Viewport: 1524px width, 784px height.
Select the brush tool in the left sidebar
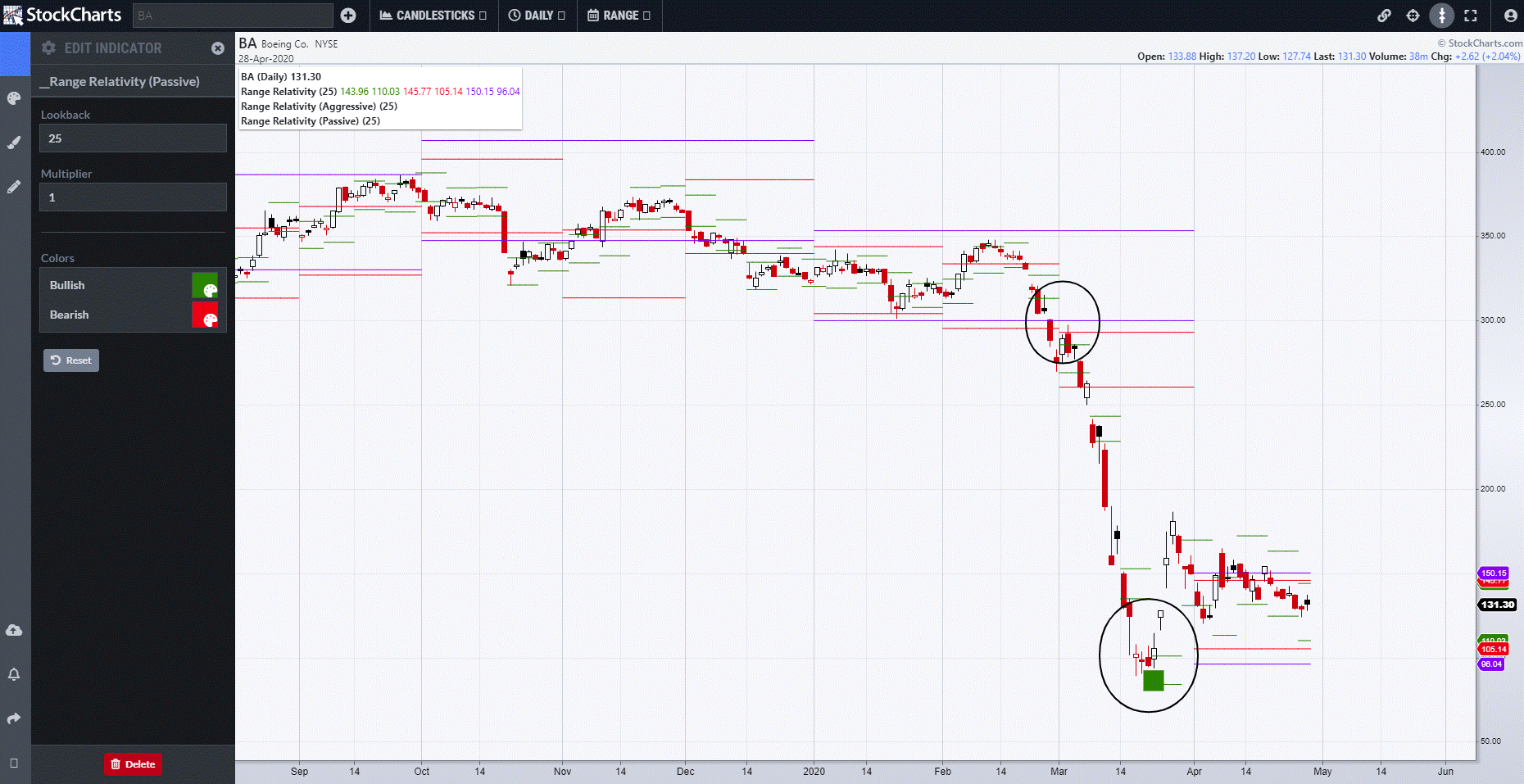[x=14, y=143]
